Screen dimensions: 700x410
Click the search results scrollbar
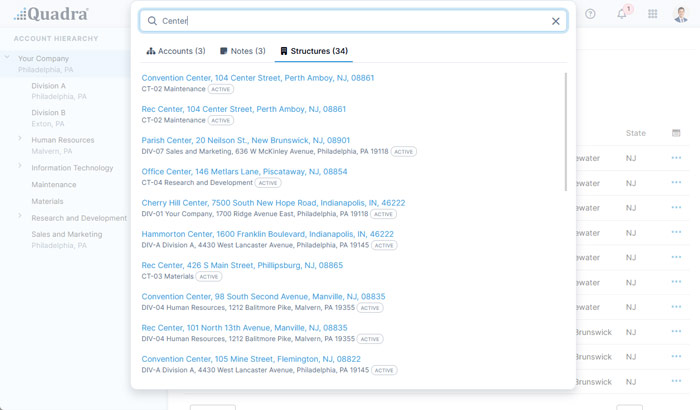[565, 130]
